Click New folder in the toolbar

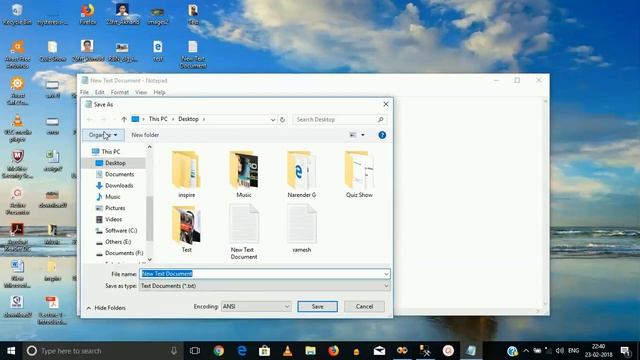[145, 135]
